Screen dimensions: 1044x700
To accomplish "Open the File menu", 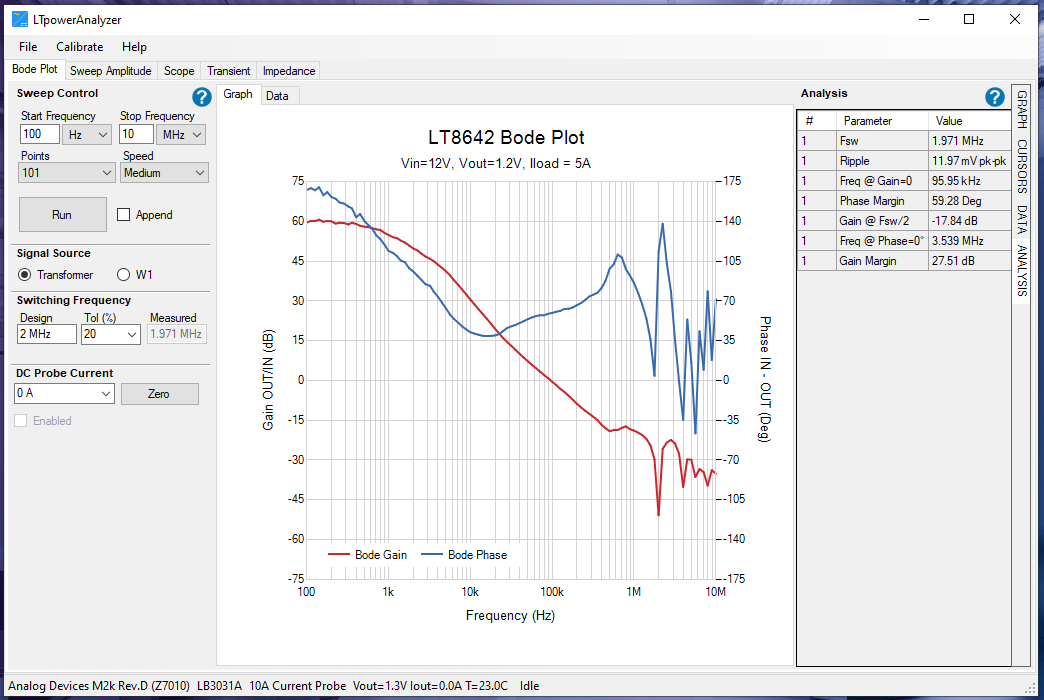I will [x=27, y=46].
